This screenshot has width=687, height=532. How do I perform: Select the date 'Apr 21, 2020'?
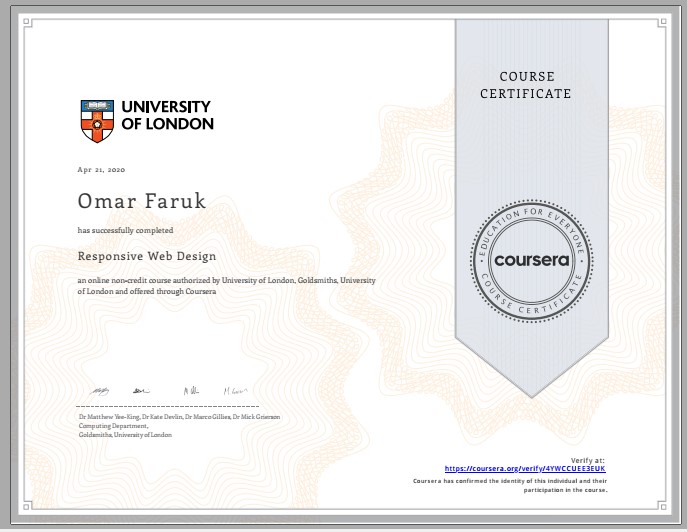101,170
